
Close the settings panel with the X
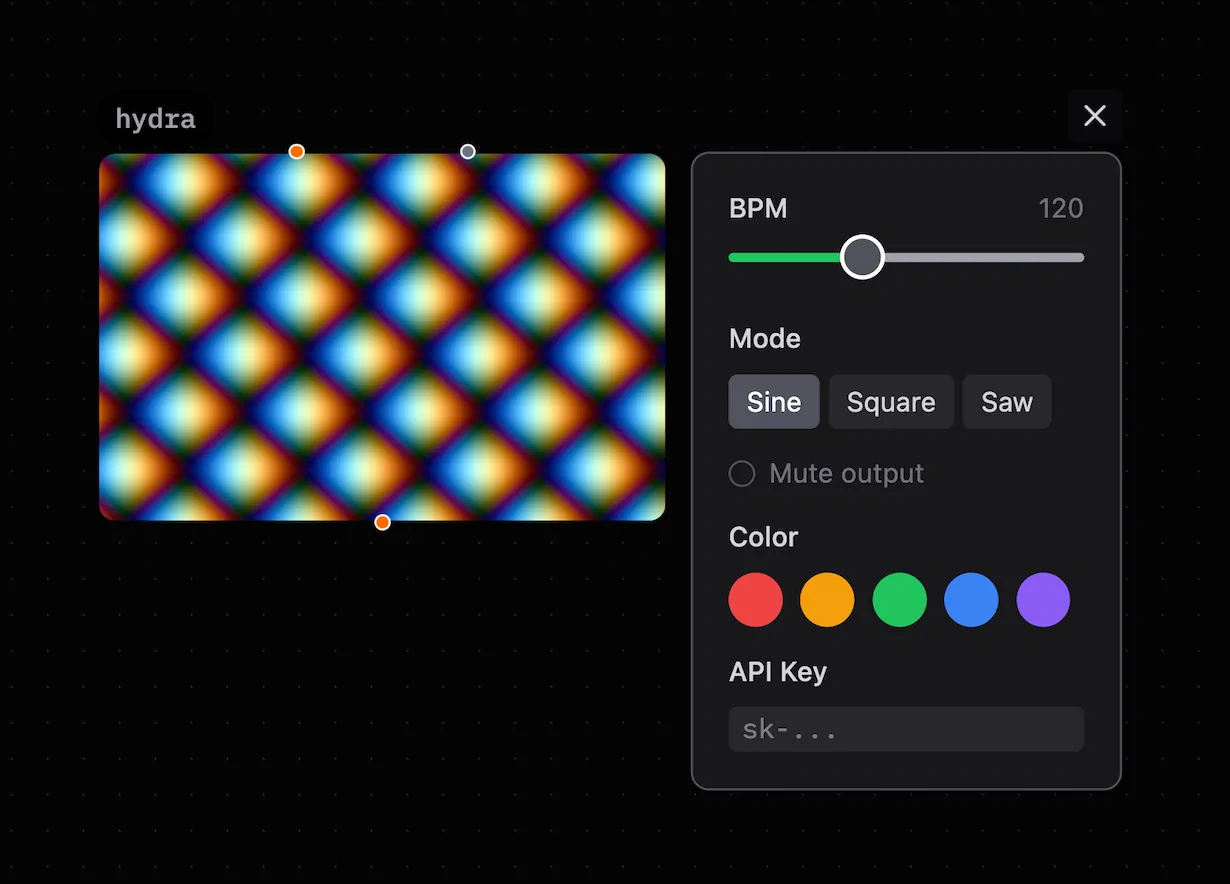1094,115
